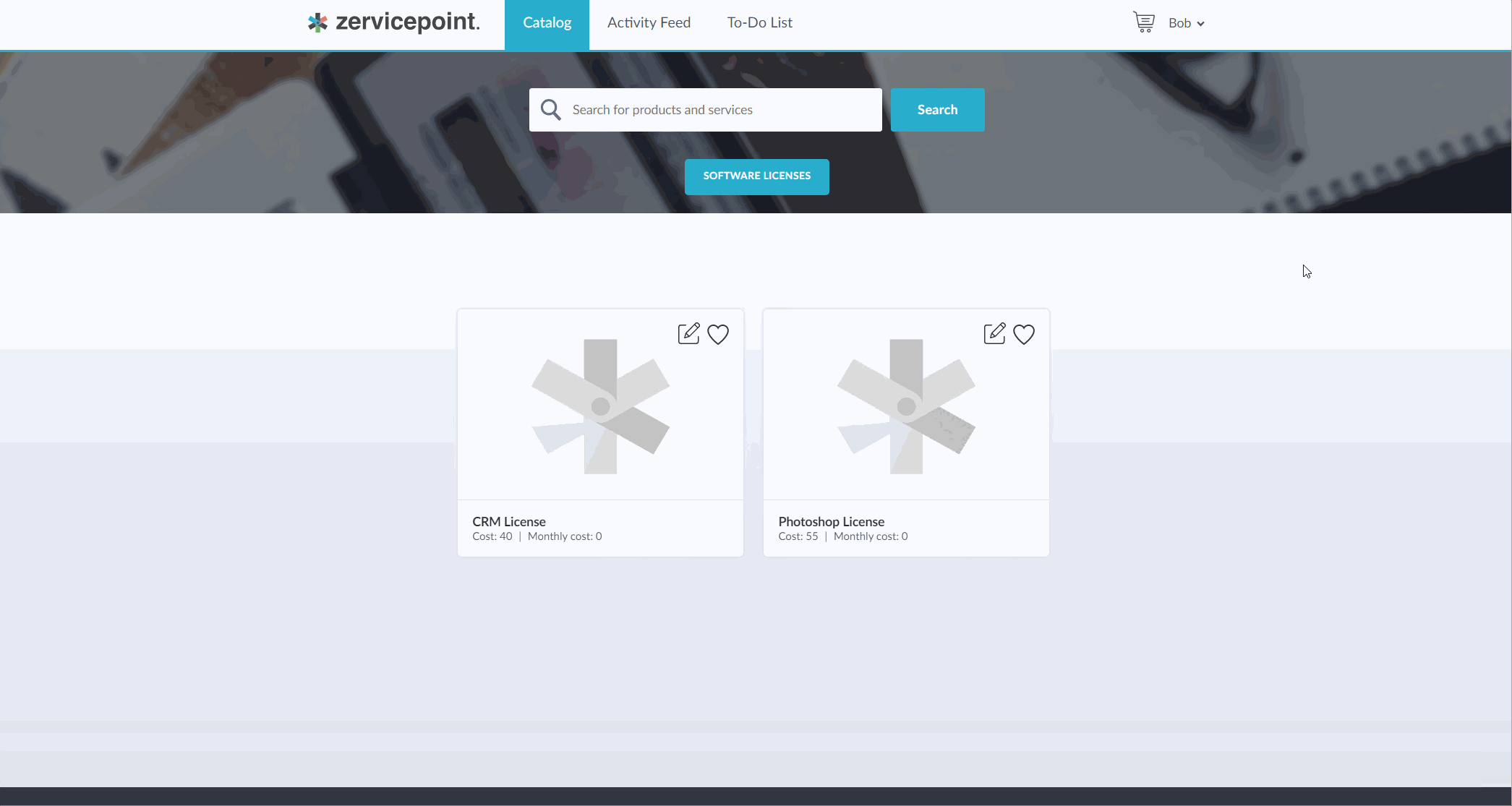Screen dimensions: 1512x806
Task: Click the zervicepoint star logo icon
Action: 317,23
